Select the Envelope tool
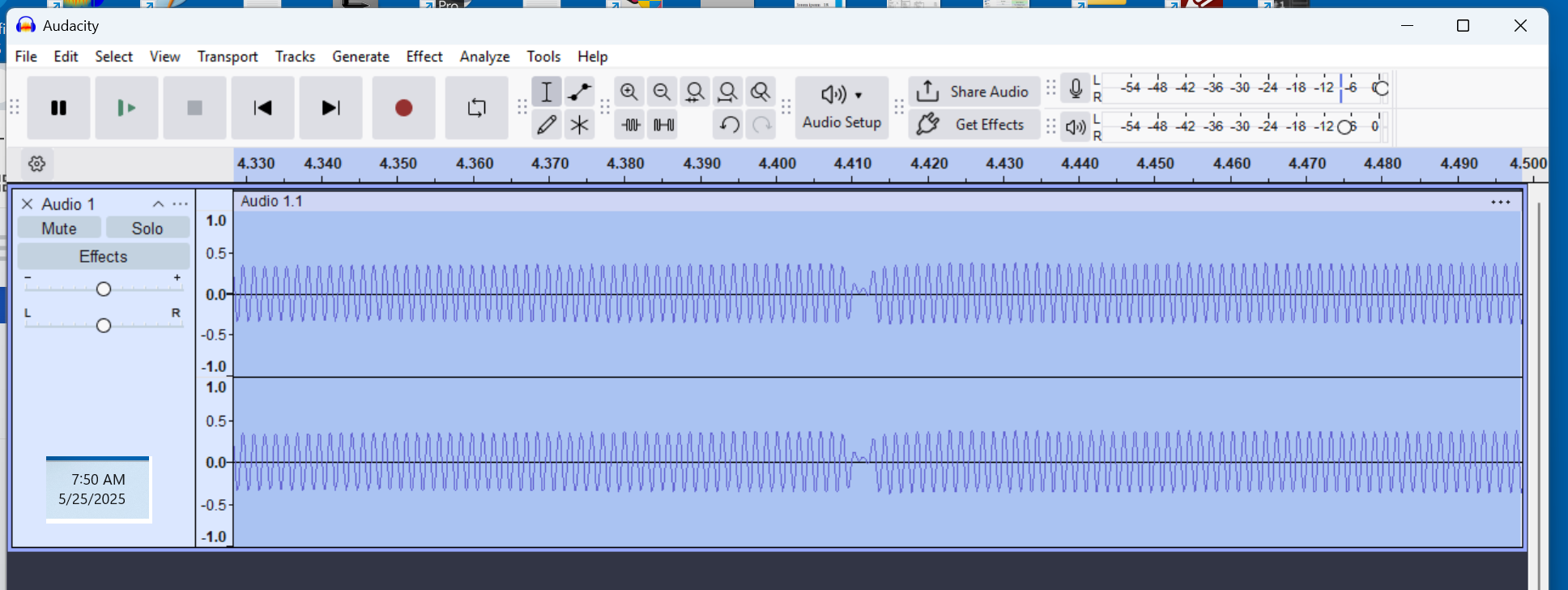Screen dimensions: 1568x590 point(579,92)
